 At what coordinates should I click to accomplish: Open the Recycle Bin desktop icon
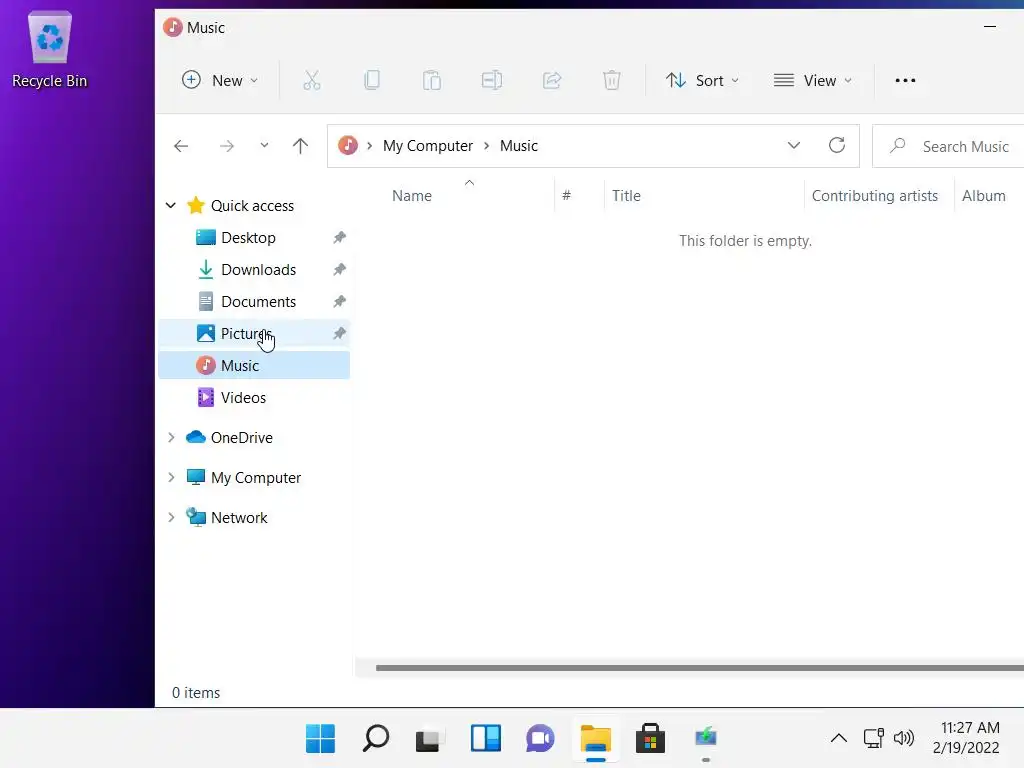pos(50,50)
